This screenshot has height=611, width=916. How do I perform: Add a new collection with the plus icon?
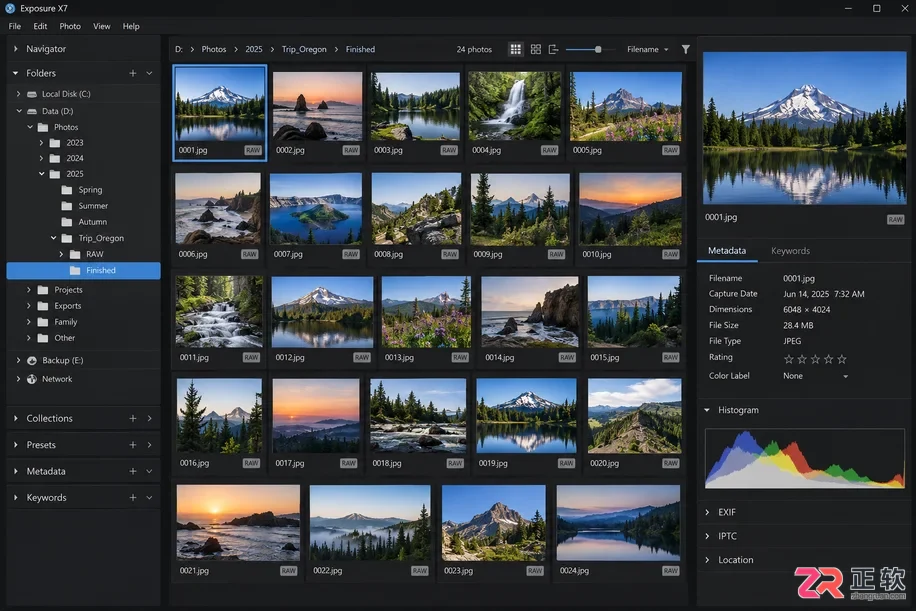pos(133,418)
